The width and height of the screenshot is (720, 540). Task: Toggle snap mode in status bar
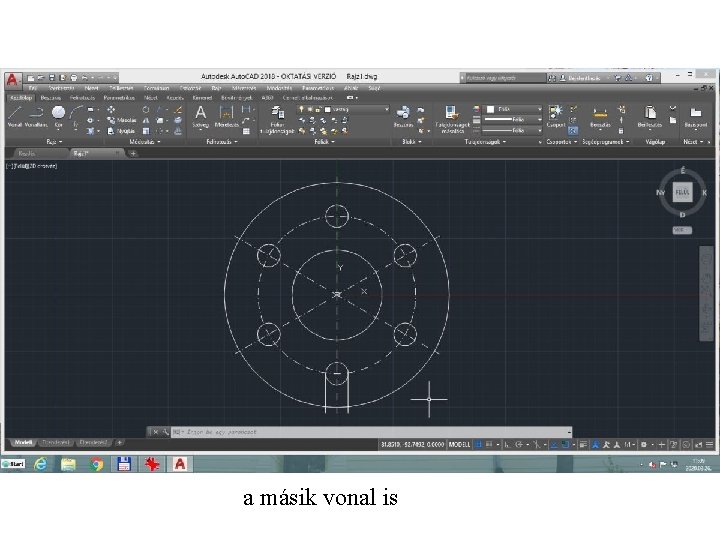click(489, 444)
